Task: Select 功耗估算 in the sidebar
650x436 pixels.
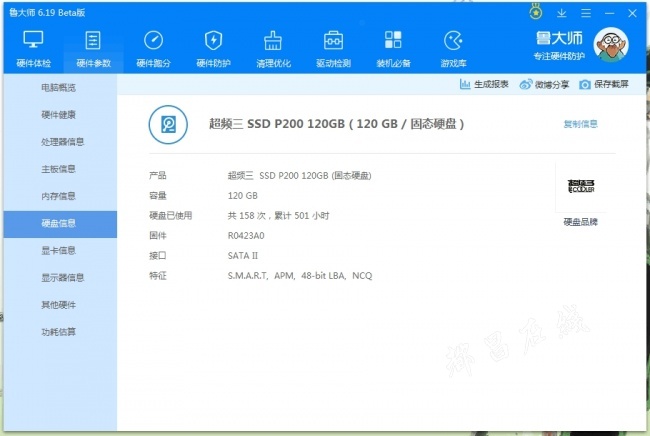Action: [x=58, y=332]
